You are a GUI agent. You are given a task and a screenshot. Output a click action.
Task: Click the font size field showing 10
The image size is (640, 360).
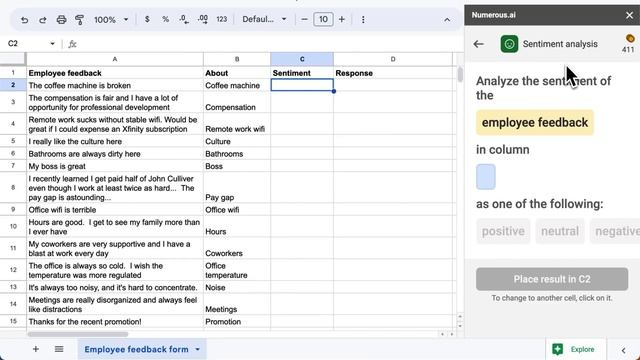click(x=323, y=19)
